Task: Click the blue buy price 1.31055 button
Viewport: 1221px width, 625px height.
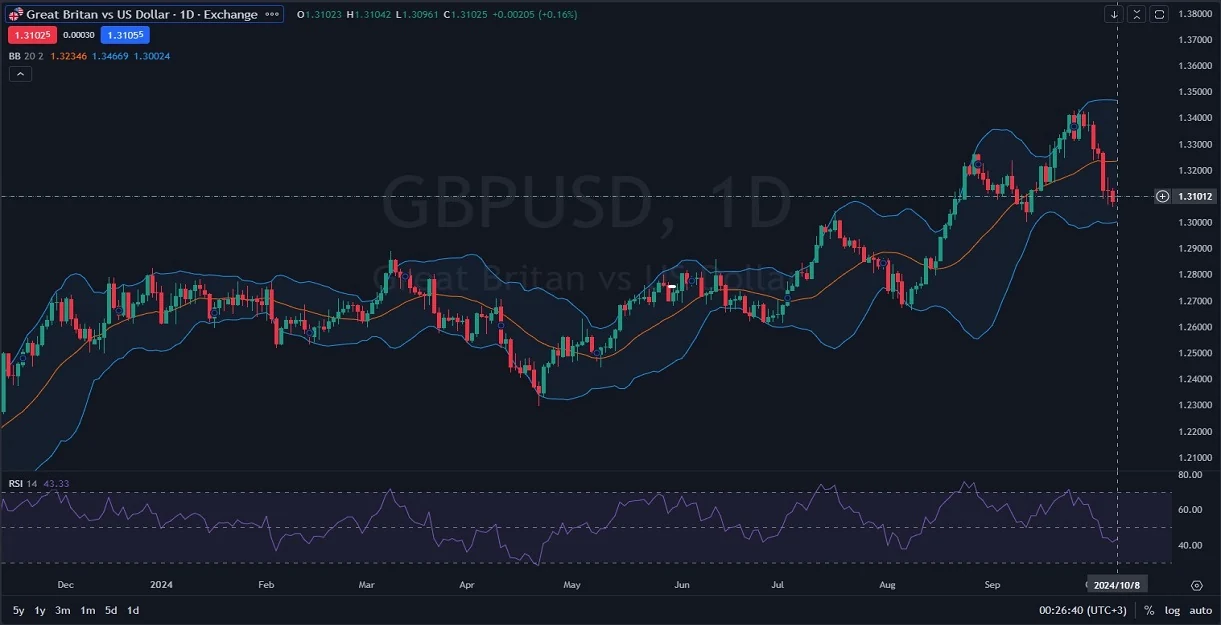Action: coord(125,35)
